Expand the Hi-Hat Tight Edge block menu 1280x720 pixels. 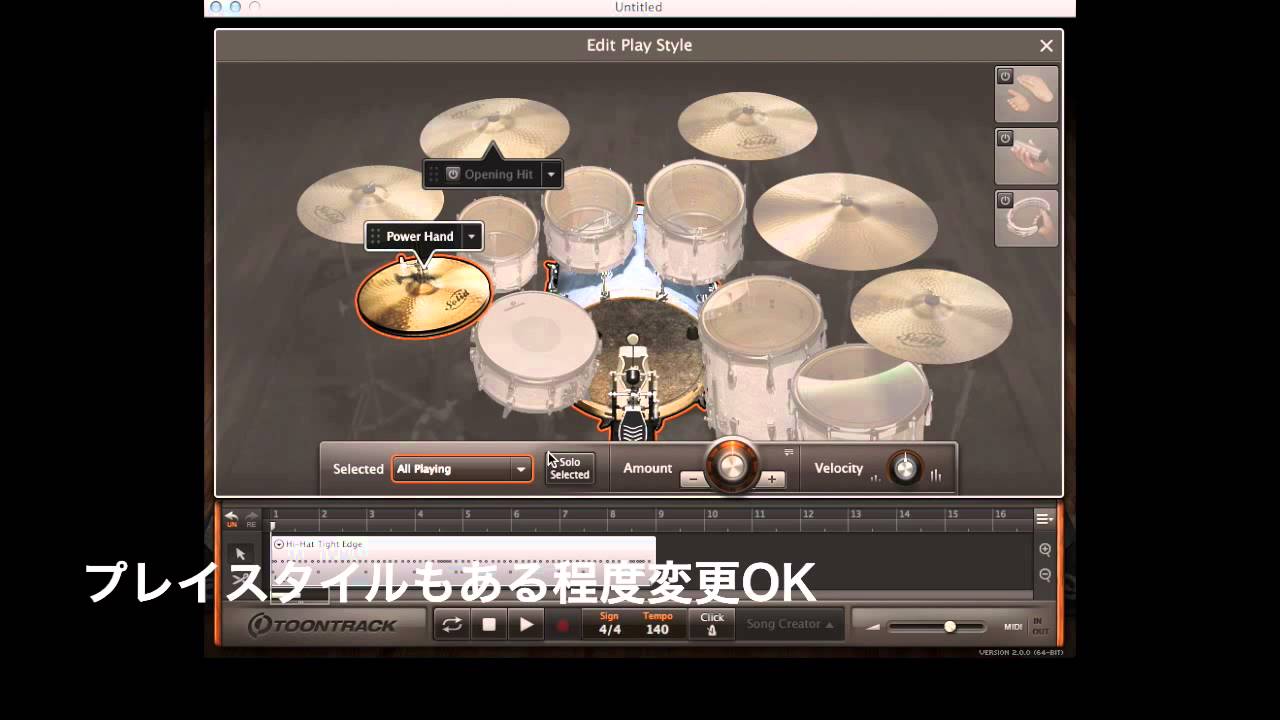[x=279, y=544]
